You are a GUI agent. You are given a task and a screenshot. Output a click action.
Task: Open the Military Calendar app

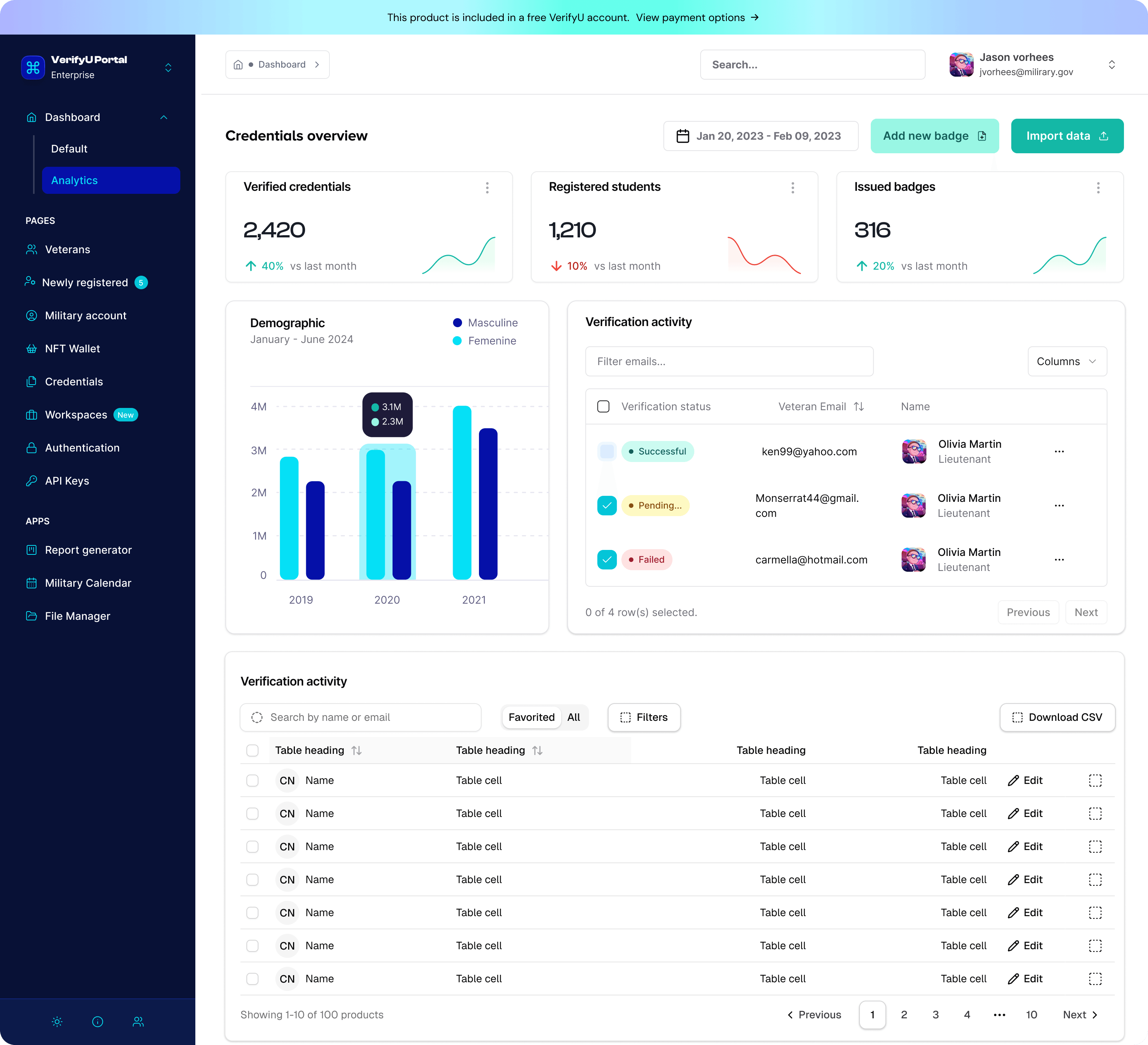(x=88, y=583)
